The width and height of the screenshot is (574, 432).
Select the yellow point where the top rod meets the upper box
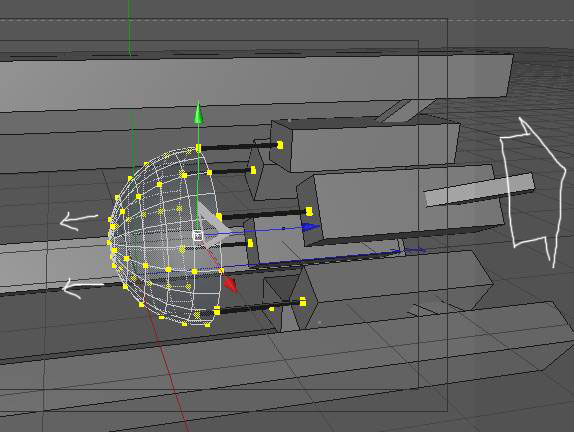click(280, 145)
